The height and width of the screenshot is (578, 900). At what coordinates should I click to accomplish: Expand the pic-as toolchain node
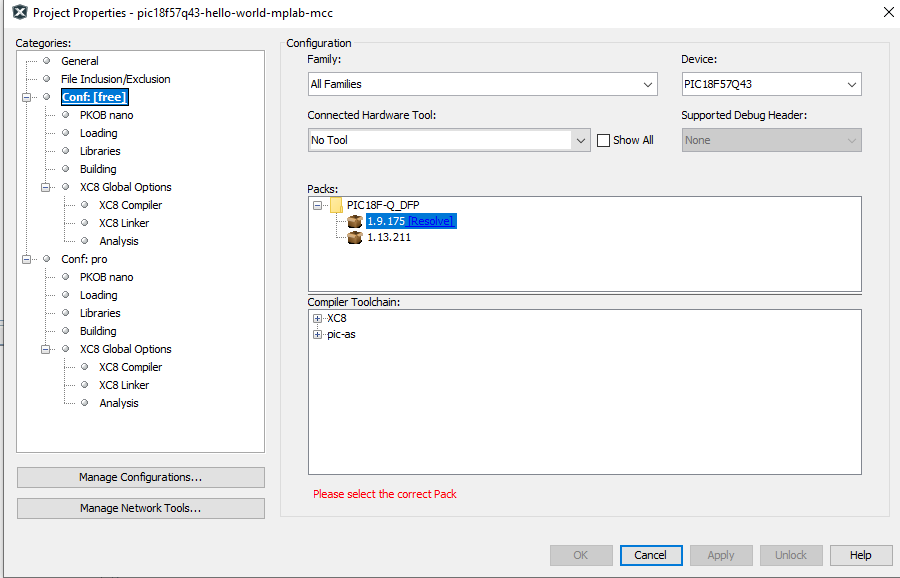click(318, 335)
